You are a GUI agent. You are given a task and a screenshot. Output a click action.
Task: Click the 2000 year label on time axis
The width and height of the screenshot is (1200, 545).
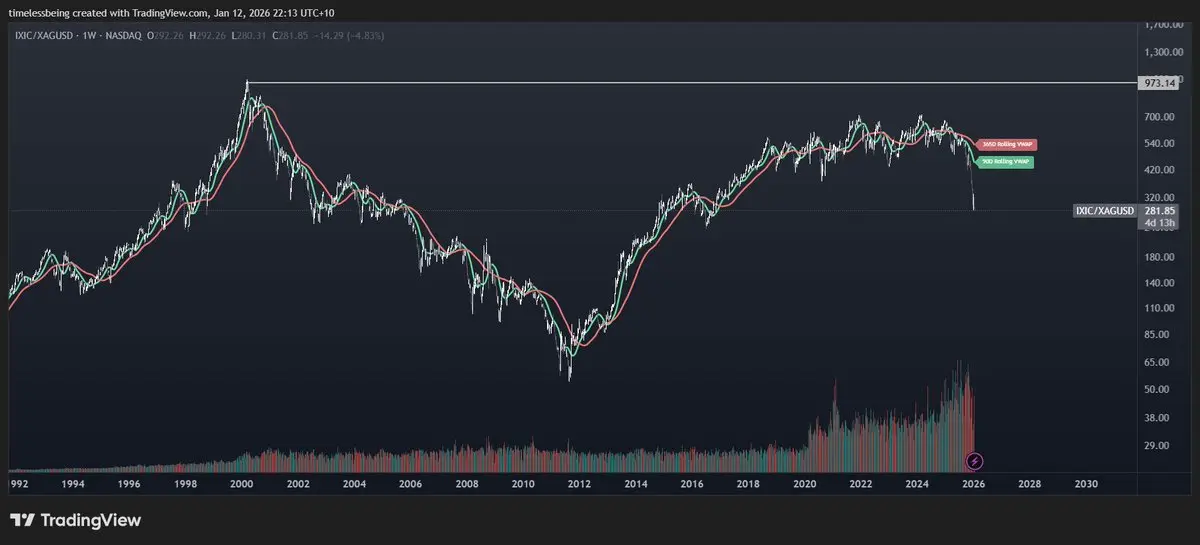(x=241, y=483)
